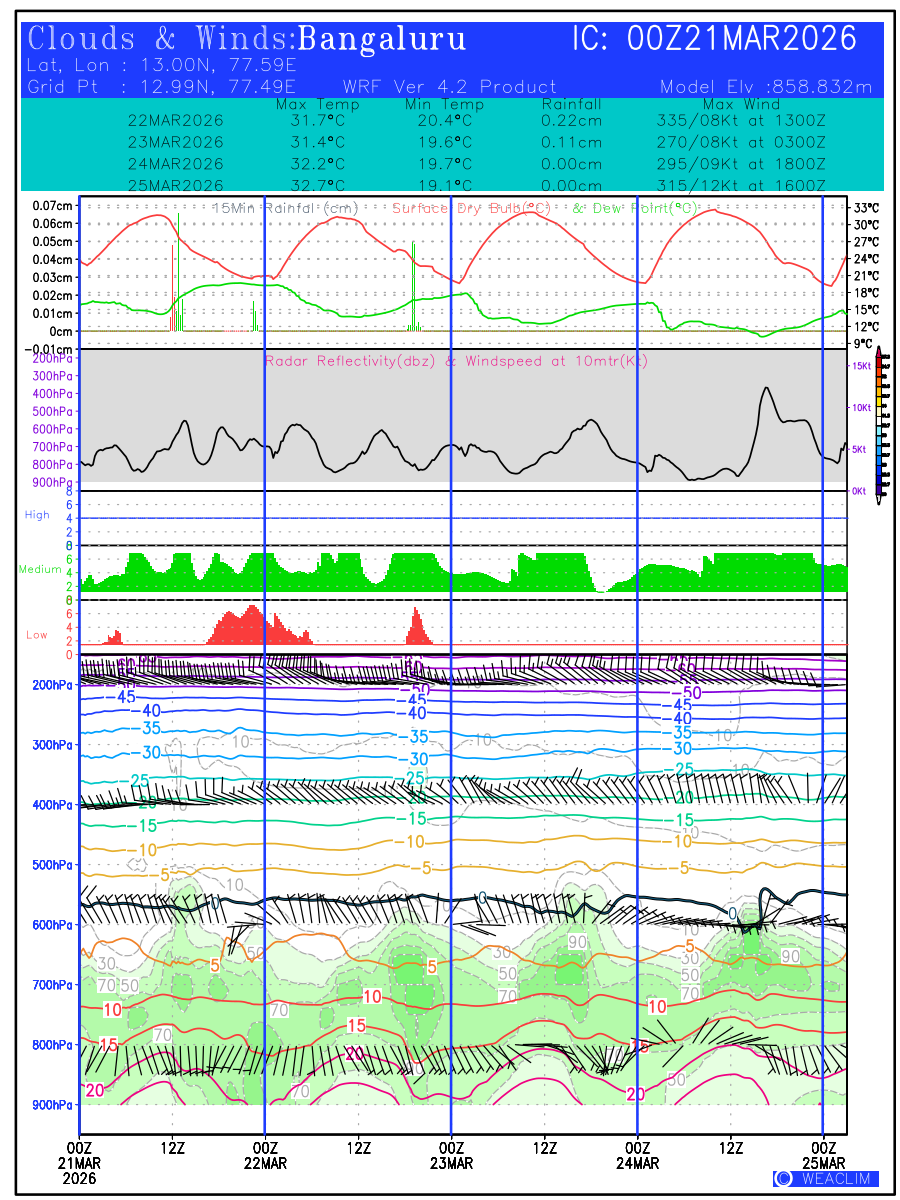The height and width of the screenshot is (1200, 900).
Task: Click the Radar Reflectivity panel title
Action: click(456, 361)
